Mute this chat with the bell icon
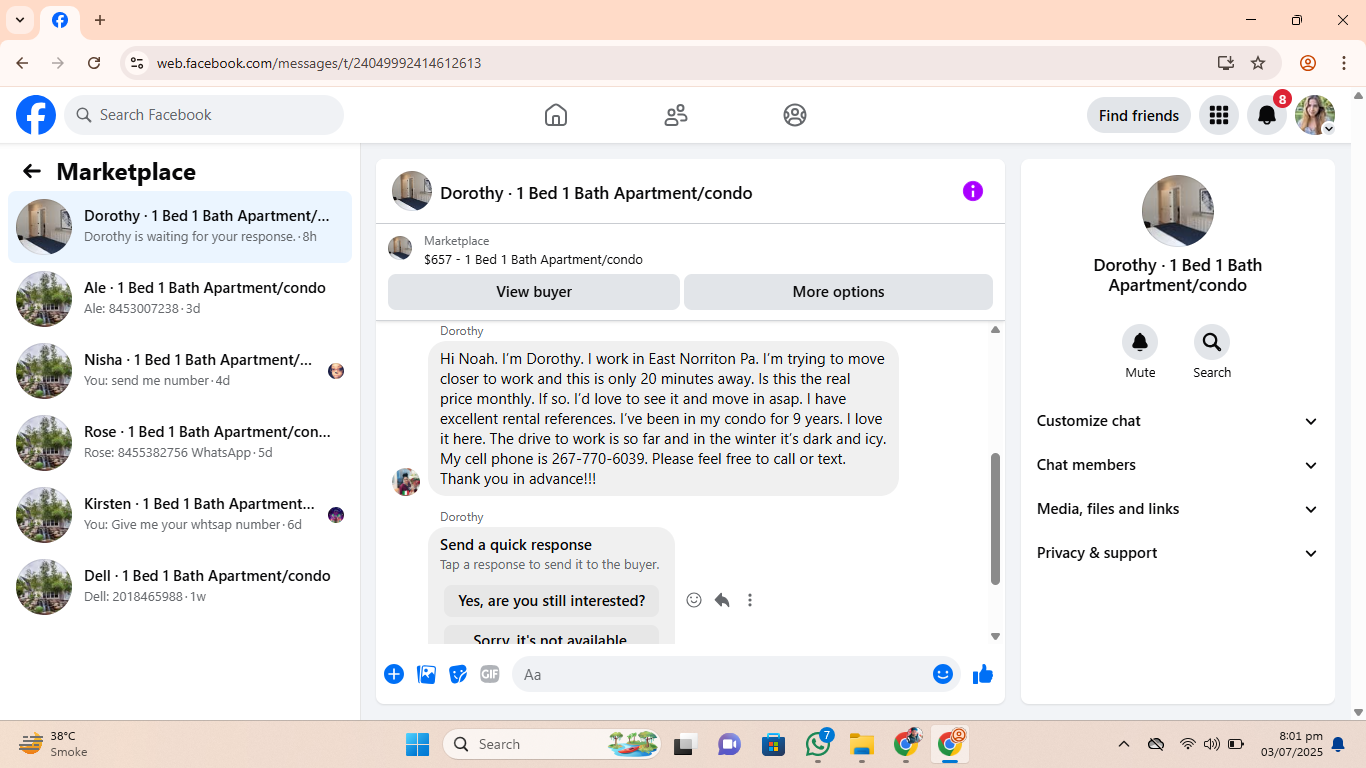The width and height of the screenshot is (1366, 768). pyautogui.click(x=1140, y=342)
